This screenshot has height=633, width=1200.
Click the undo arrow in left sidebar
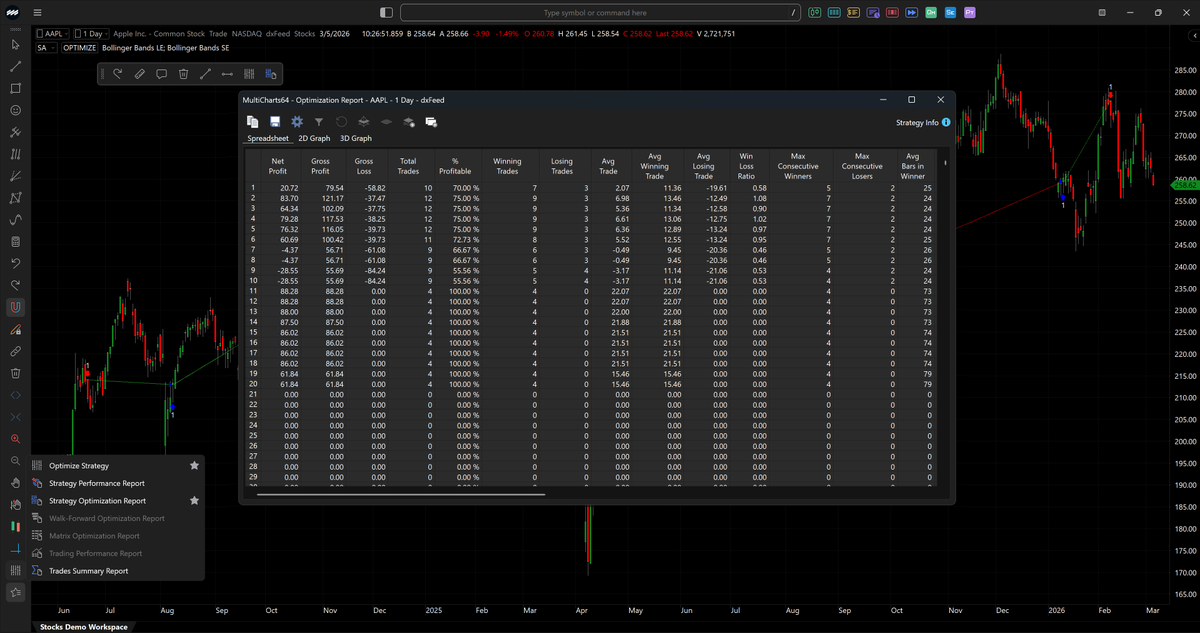click(15, 263)
